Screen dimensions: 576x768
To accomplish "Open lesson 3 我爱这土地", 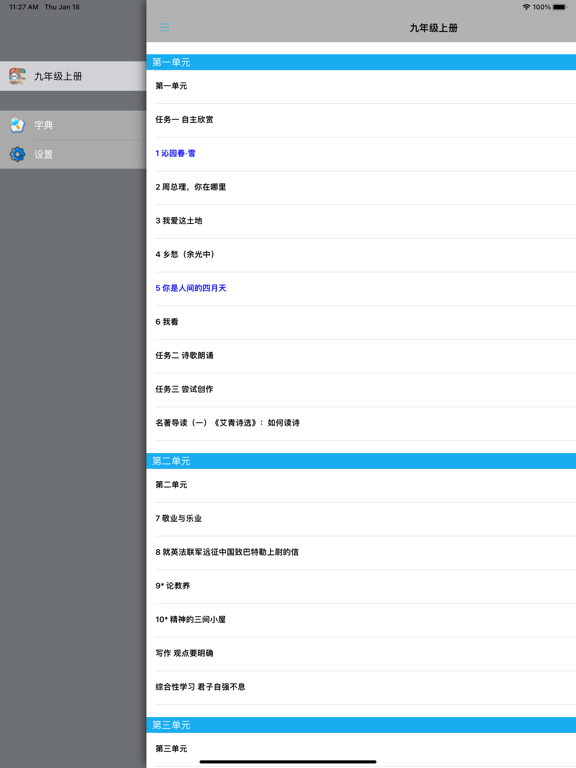I will click(x=361, y=221).
